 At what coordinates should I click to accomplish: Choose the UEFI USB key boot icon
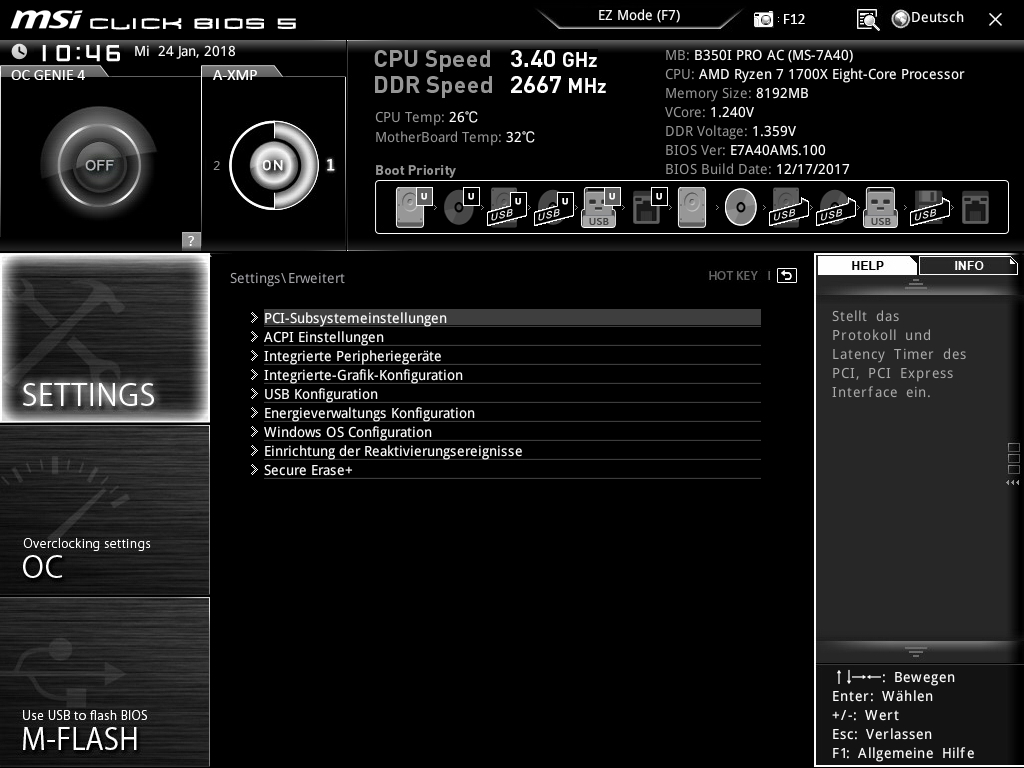pos(600,208)
